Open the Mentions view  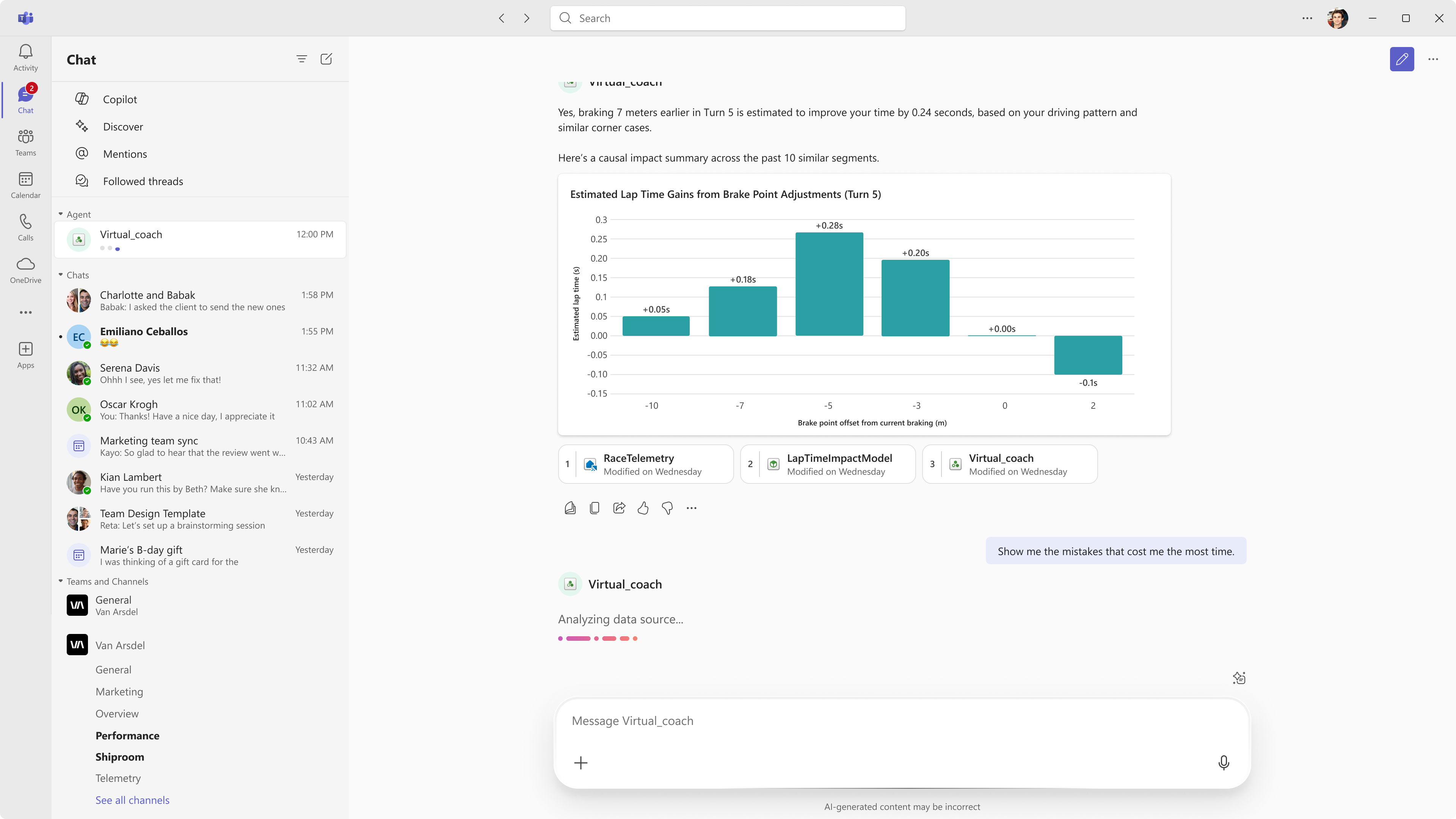[125, 154]
